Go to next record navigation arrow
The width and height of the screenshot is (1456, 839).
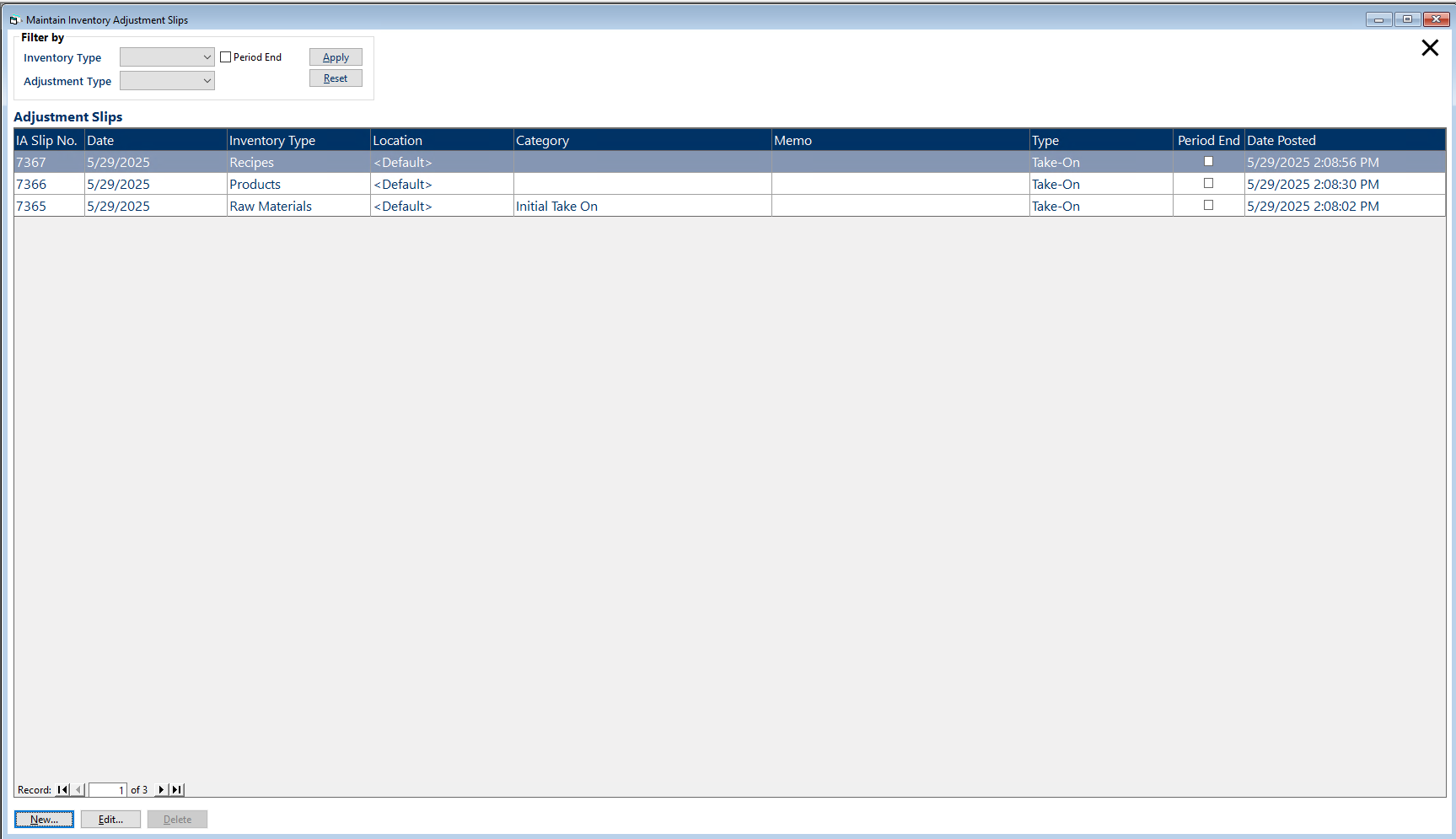(x=161, y=790)
